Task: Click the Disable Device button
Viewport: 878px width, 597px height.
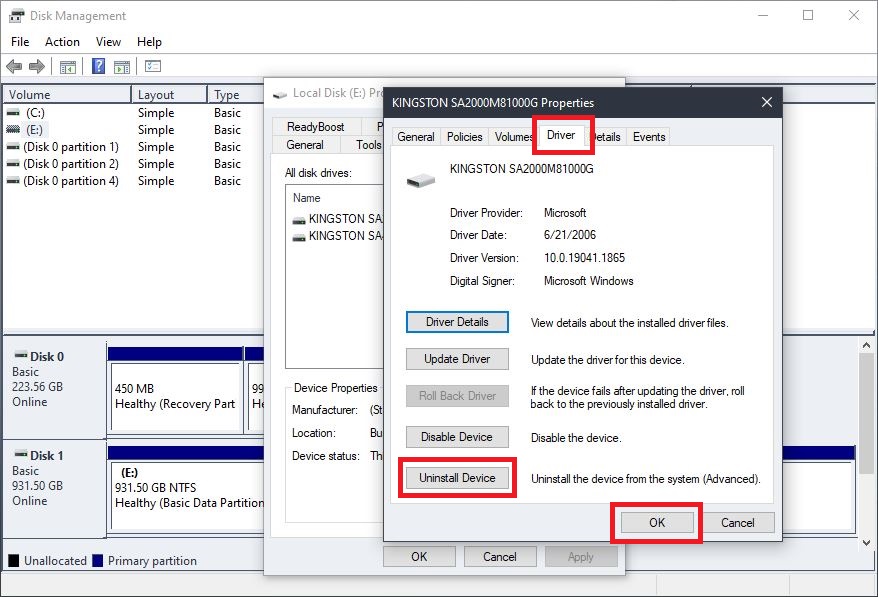Action: pos(456,436)
